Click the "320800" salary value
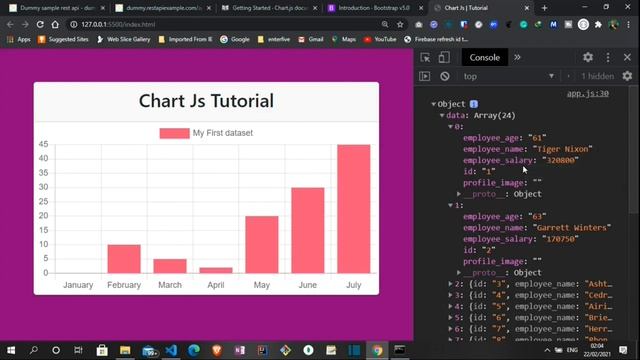This screenshot has width=640, height=360. [x=560, y=160]
